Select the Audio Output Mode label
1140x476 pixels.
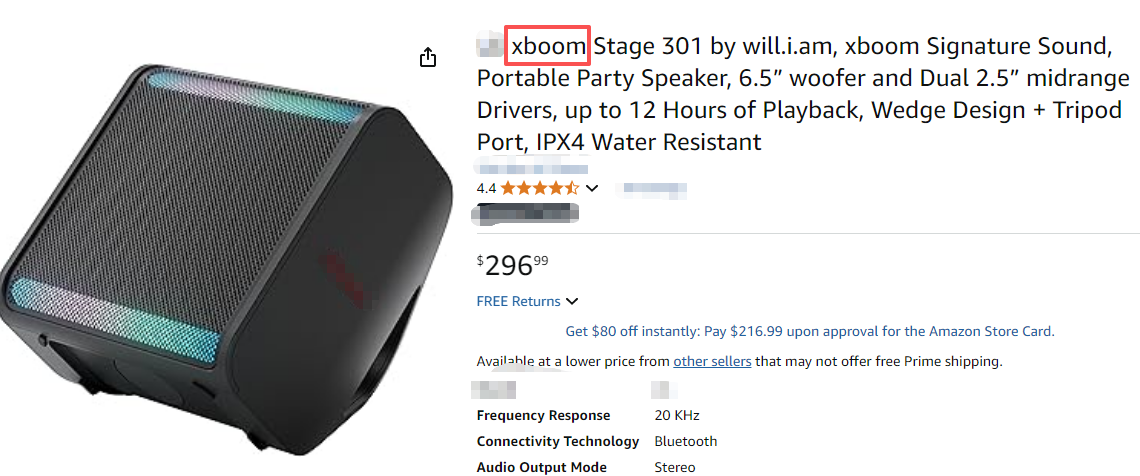click(x=542, y=467)
